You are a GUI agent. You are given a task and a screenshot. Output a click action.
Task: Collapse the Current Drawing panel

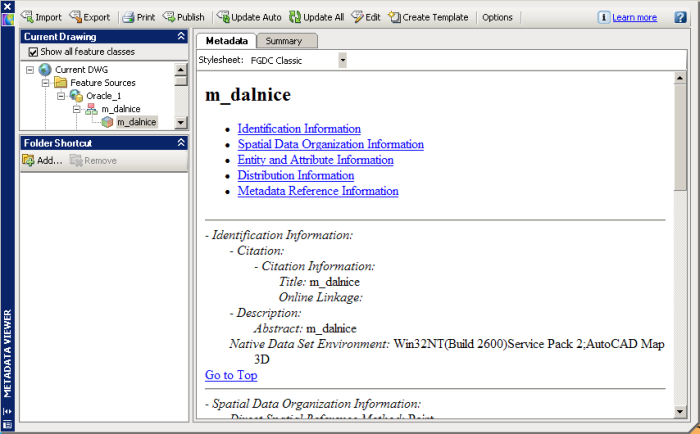(x=181, y=36)
